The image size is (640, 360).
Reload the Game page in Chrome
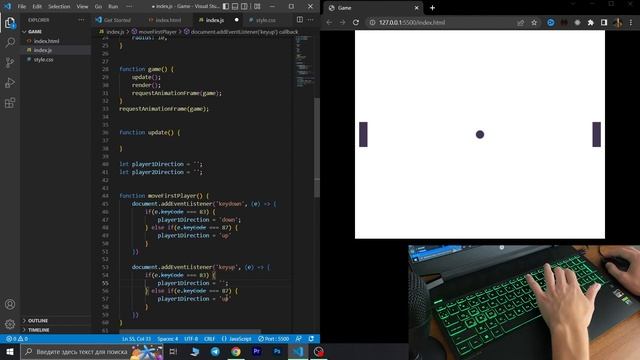point(356,22)
